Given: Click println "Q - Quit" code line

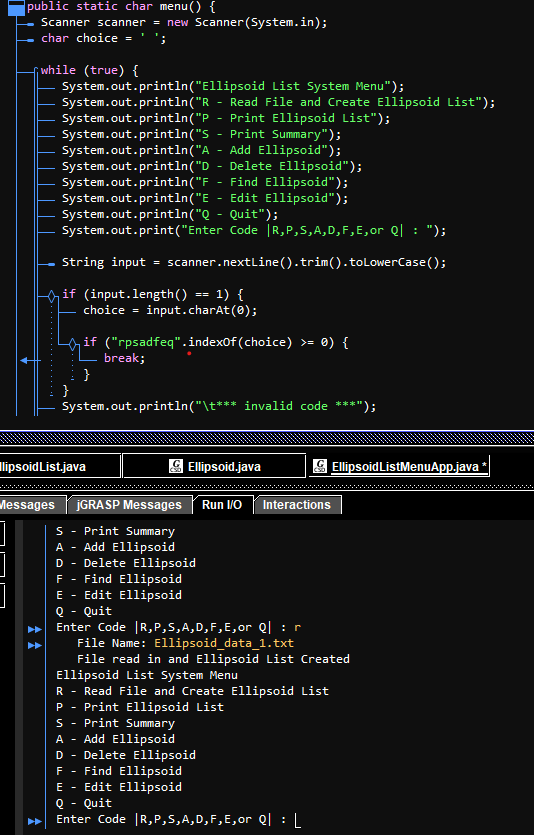Looking at the screenshot, I should pyautogui.click(x=170, y=214).
